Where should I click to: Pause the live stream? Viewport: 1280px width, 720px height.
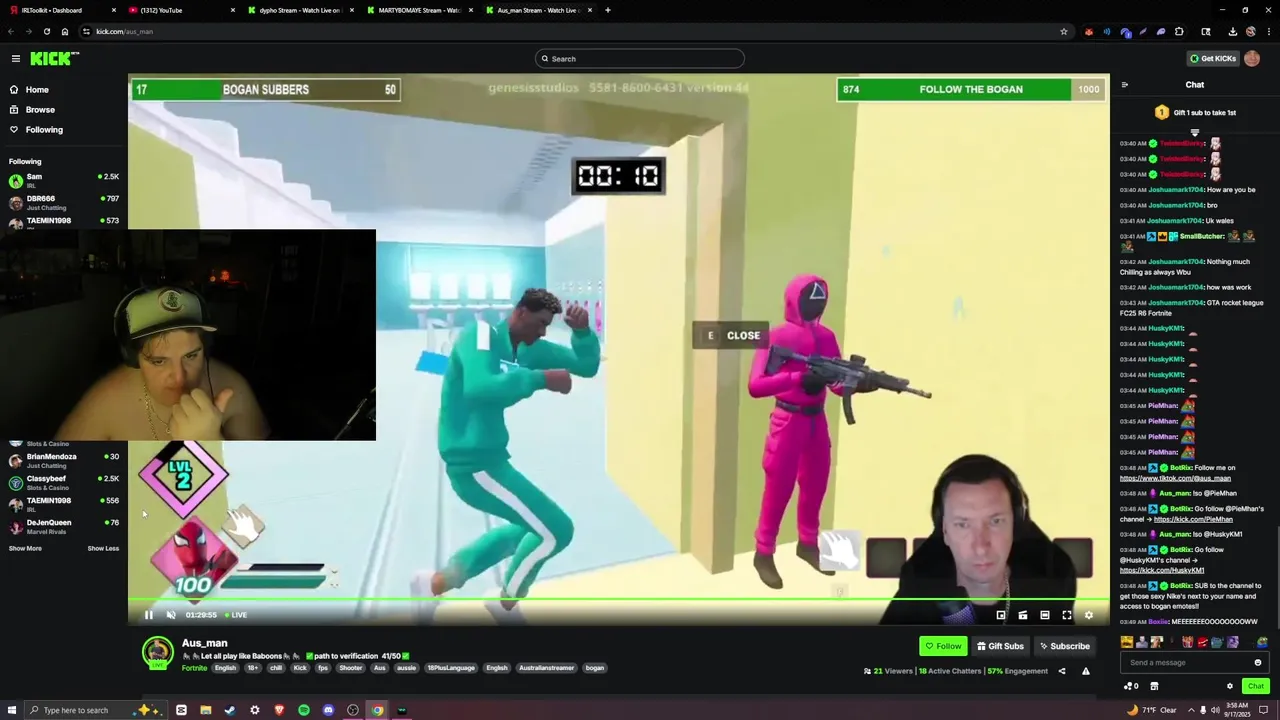148,615
